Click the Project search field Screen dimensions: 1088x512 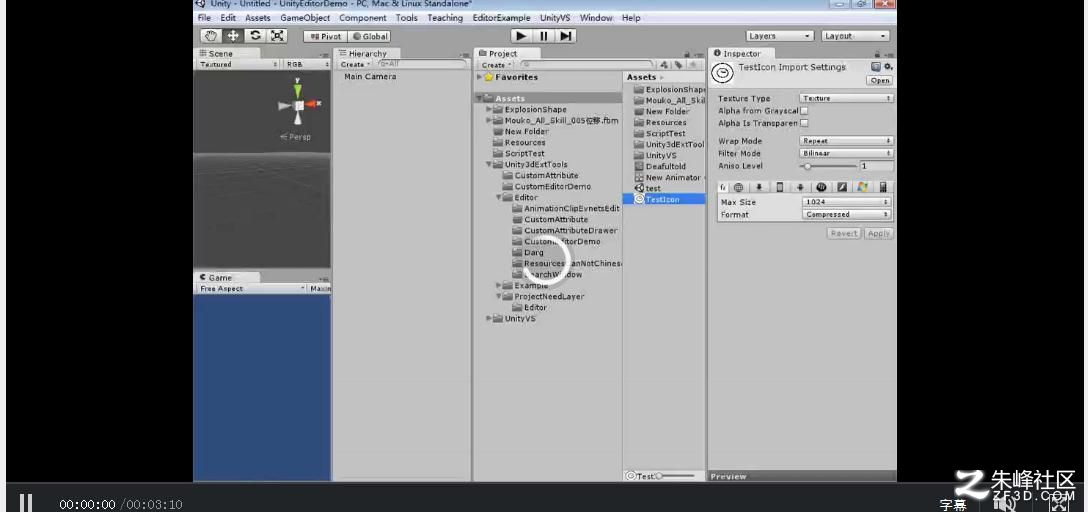[585, 65]
